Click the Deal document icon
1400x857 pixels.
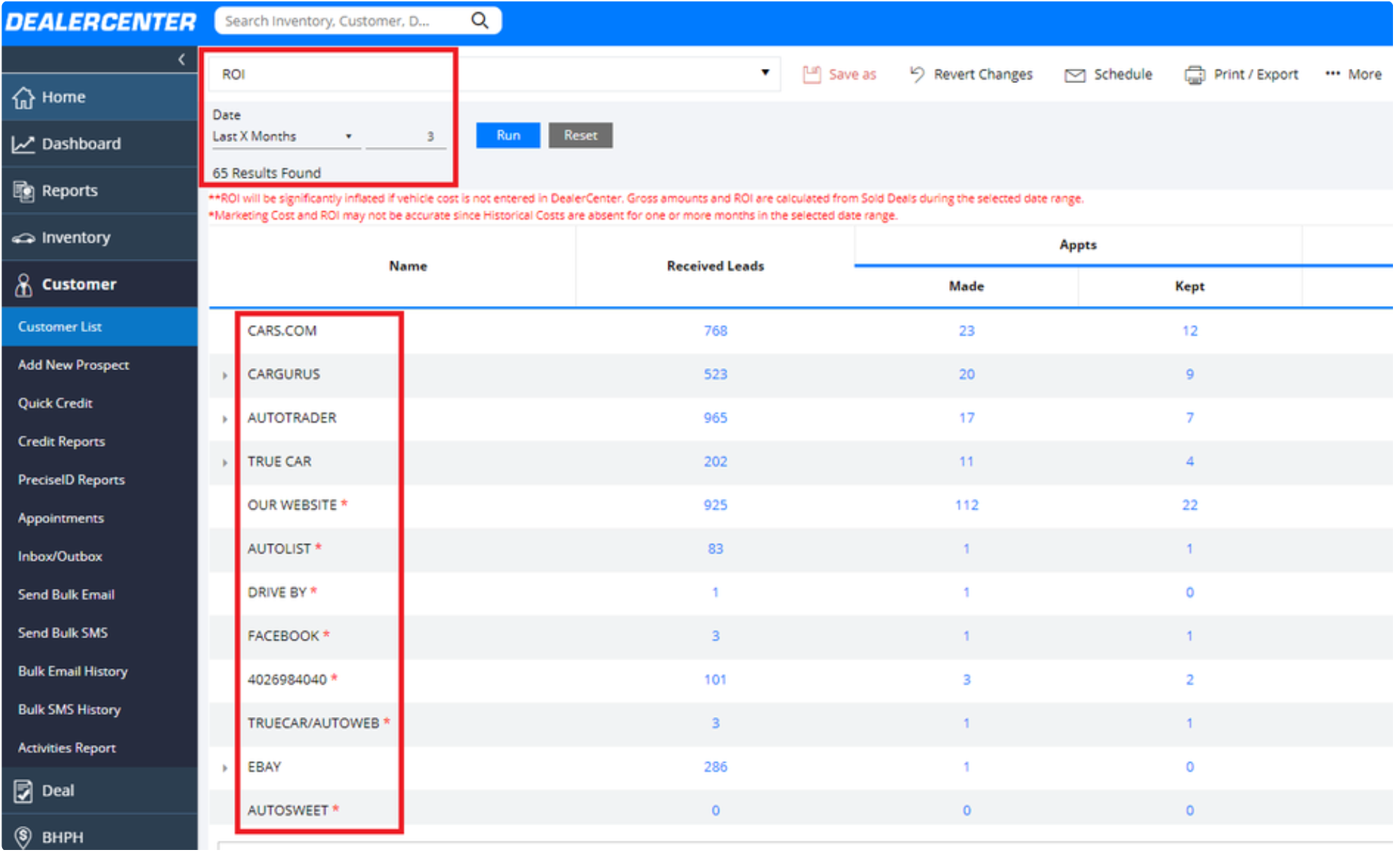coord(23,791)
